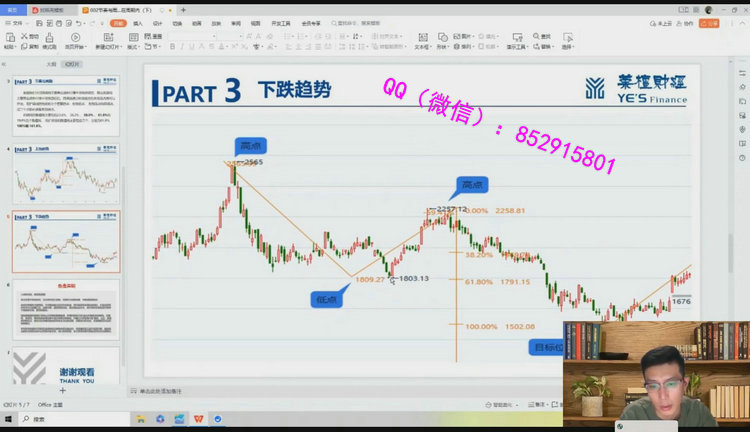
Task: Click the Save icon in quick access bar
Action: (38, 22)
